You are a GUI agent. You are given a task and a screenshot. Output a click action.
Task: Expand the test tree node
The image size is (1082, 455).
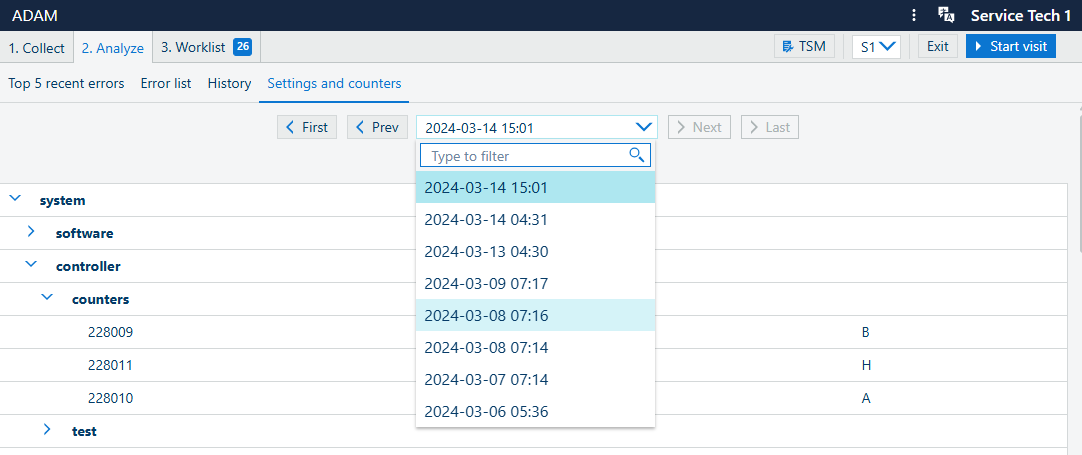click(47, 430)
